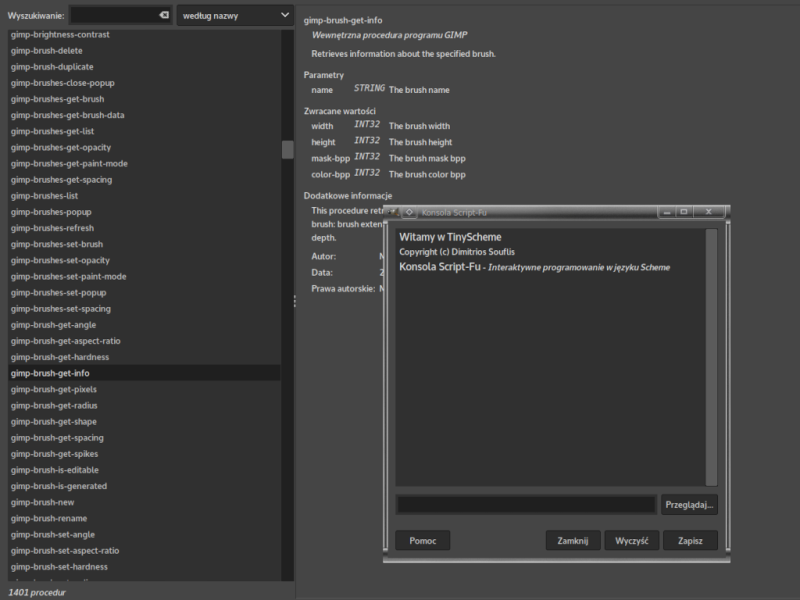Click the diamond sticky icon in the console title bar
This screenshot has height=600, width=800.
coord(409,212)
